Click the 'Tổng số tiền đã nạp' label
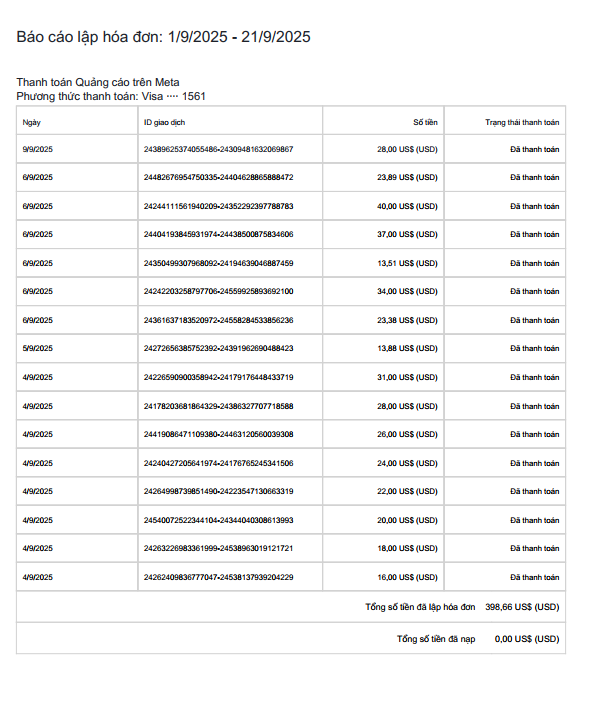This screenshot has width=609, height=701. coord(436,639)
